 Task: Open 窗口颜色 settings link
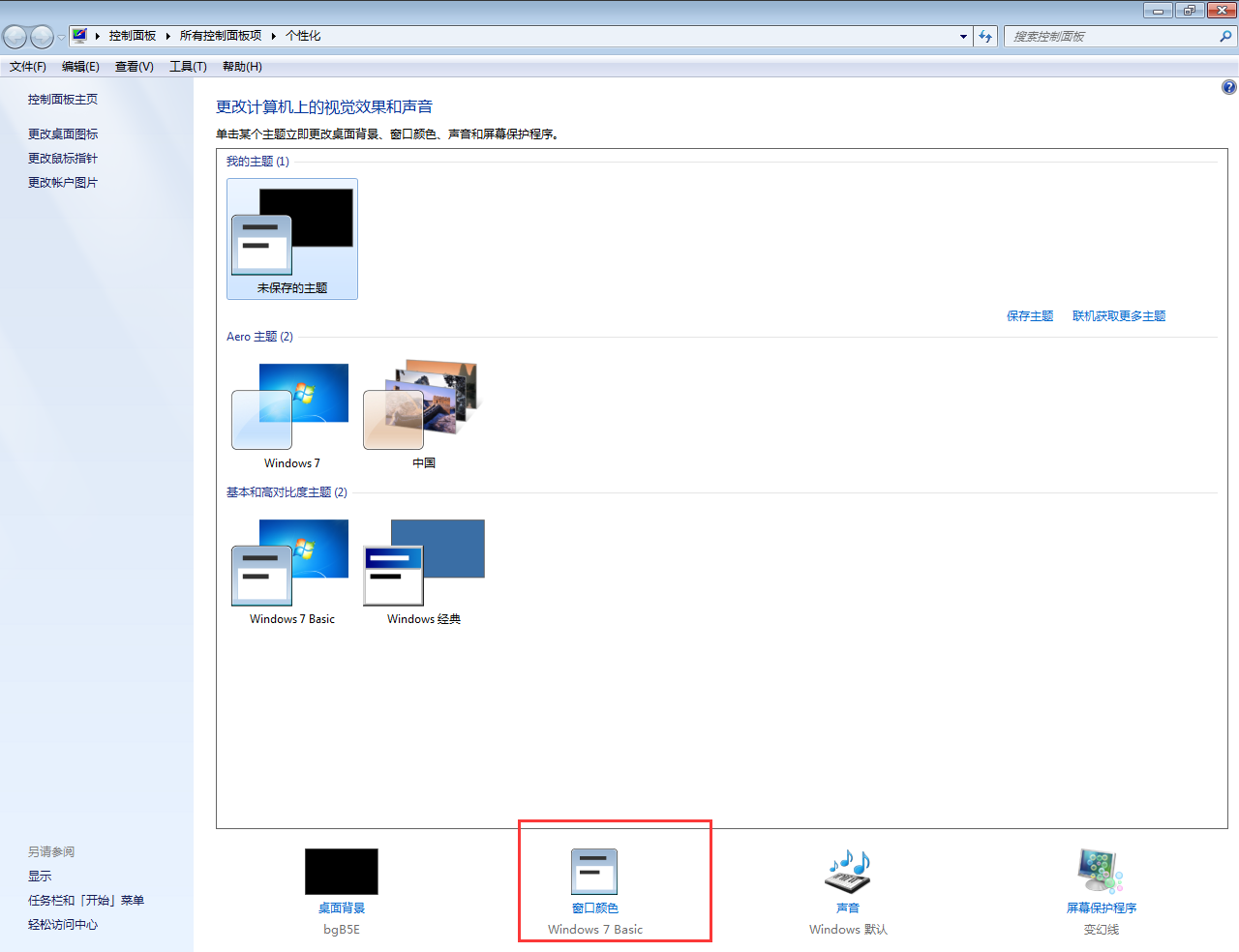coord(595,908)
